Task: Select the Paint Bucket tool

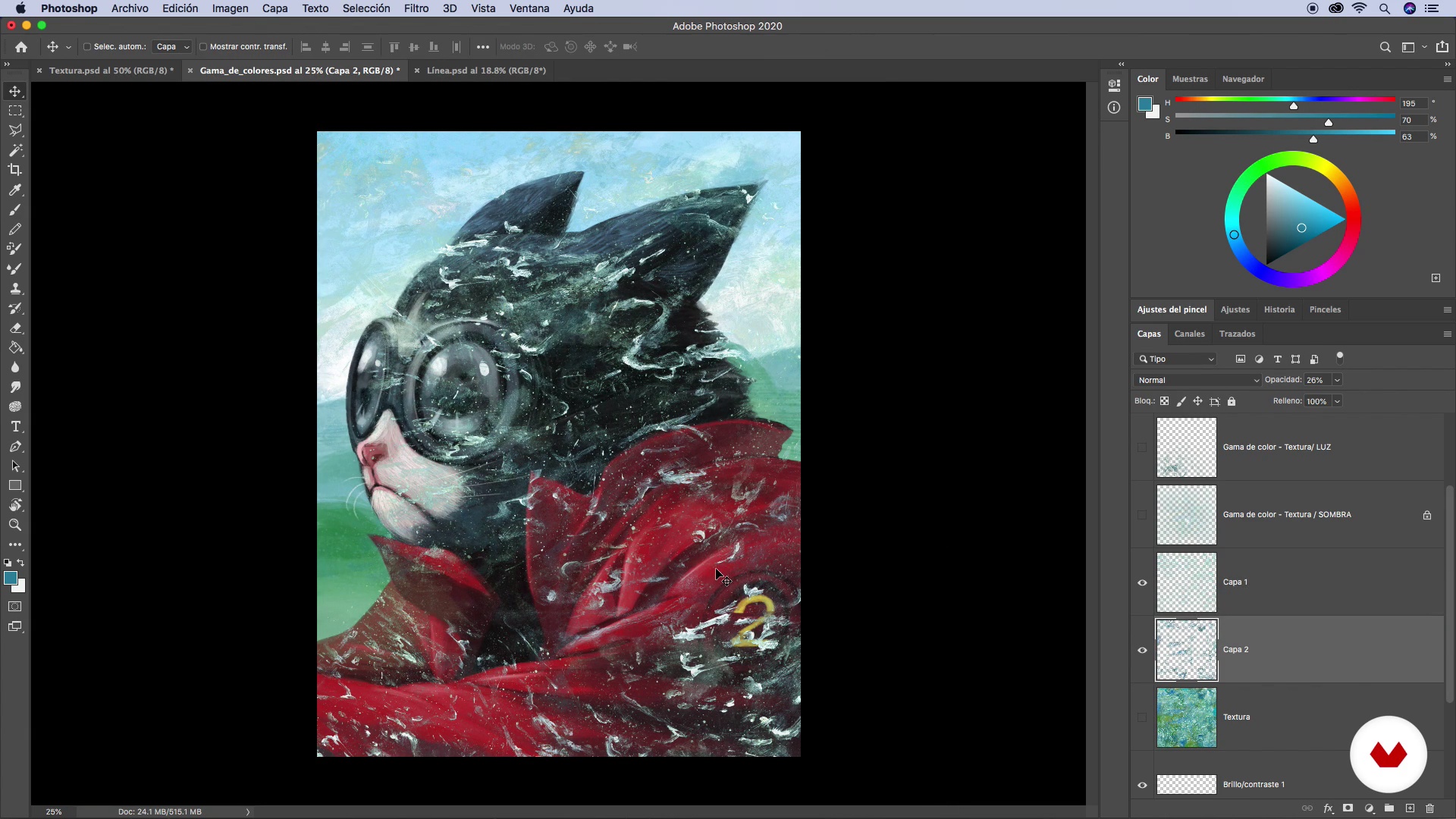Action: [15, 347]
